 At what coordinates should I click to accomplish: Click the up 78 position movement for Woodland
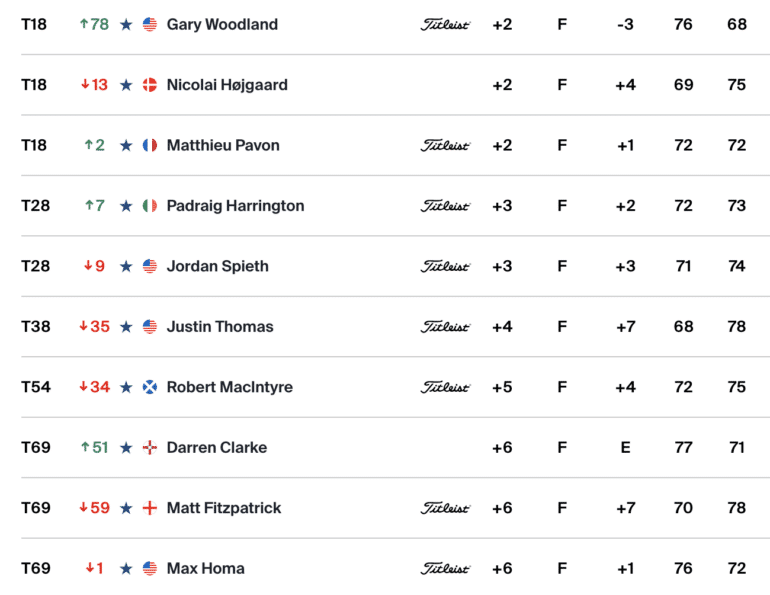click(94, 25)
